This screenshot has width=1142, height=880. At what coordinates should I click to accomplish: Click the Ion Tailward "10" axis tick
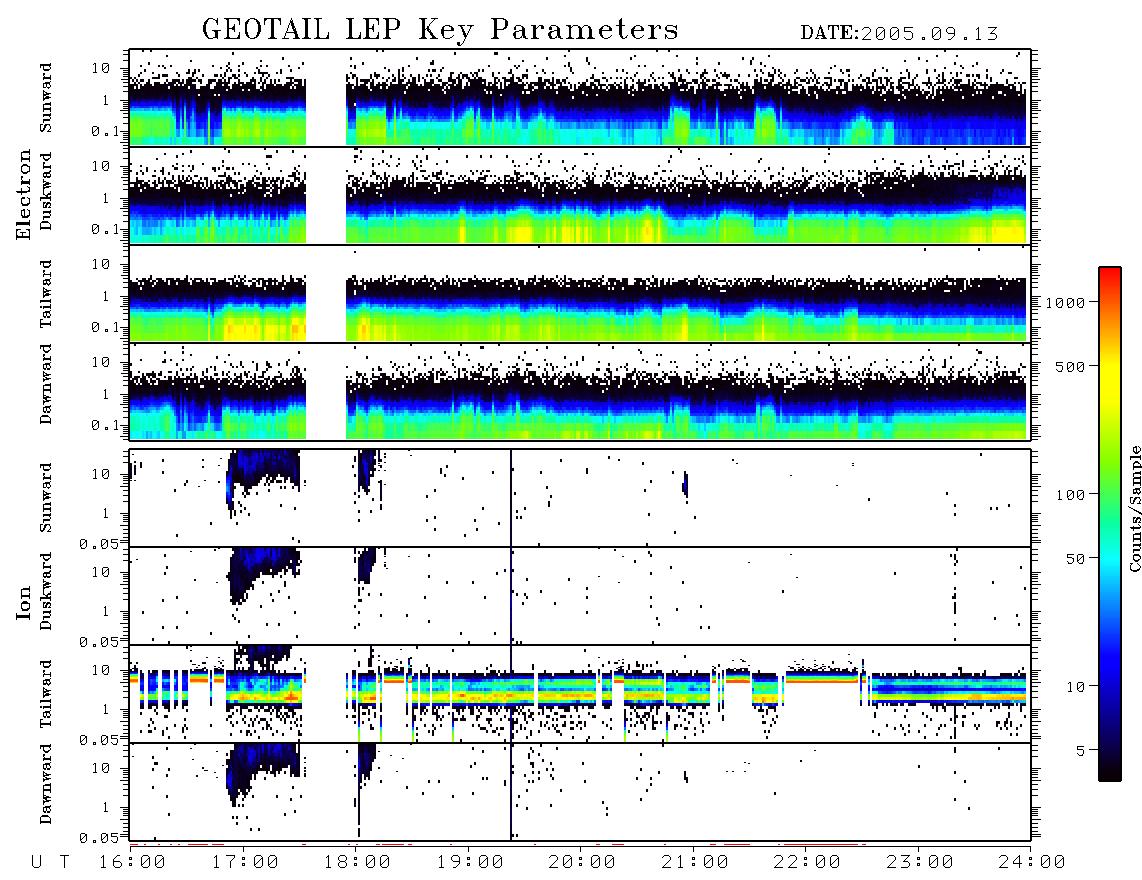[x=101, y=670]
